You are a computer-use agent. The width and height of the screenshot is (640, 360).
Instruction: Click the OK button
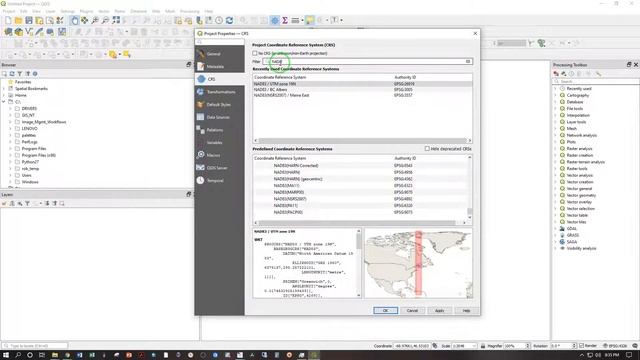tap(385, 311)
